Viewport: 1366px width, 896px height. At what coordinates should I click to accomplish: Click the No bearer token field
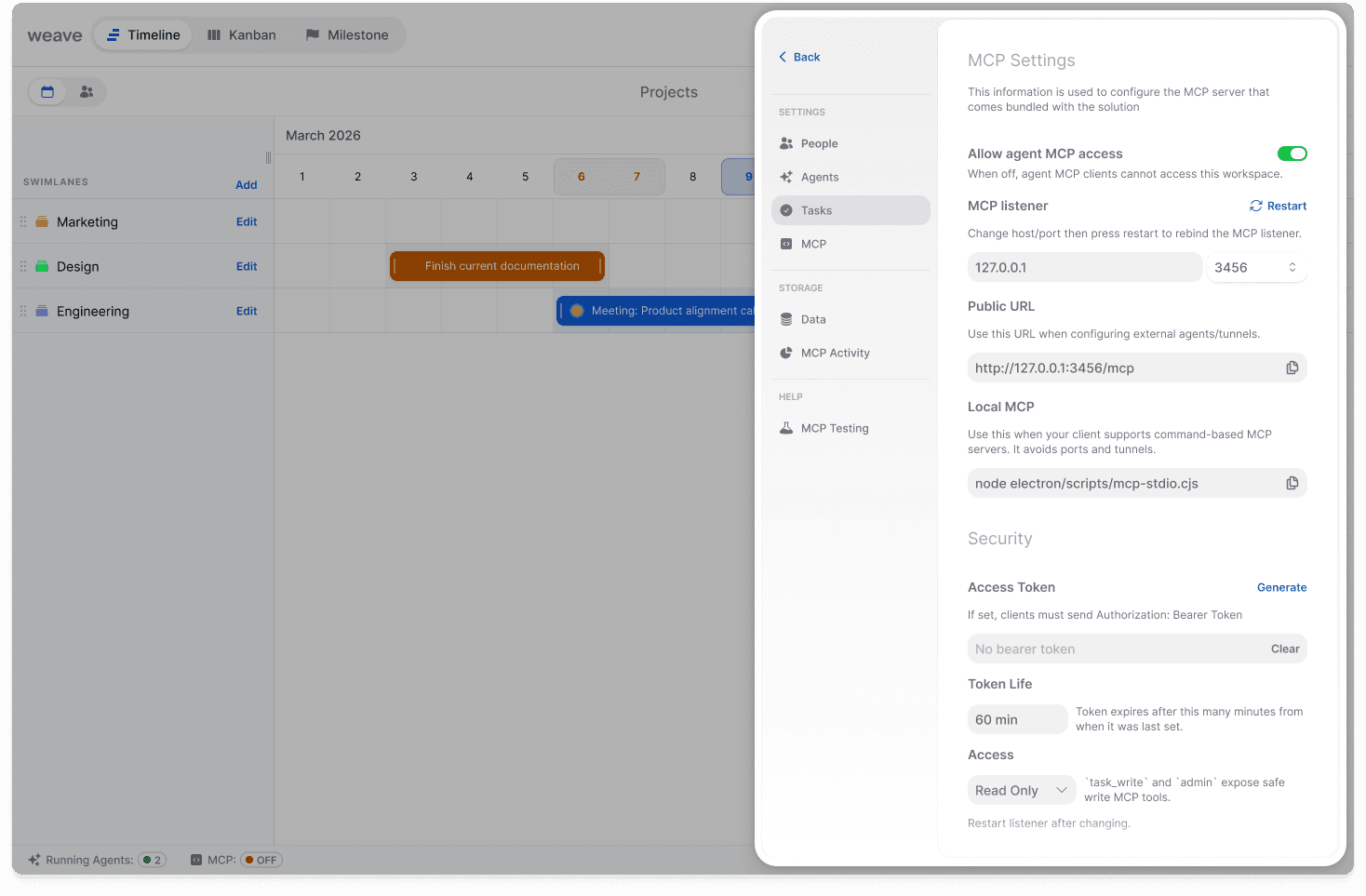coord(1137,649)
